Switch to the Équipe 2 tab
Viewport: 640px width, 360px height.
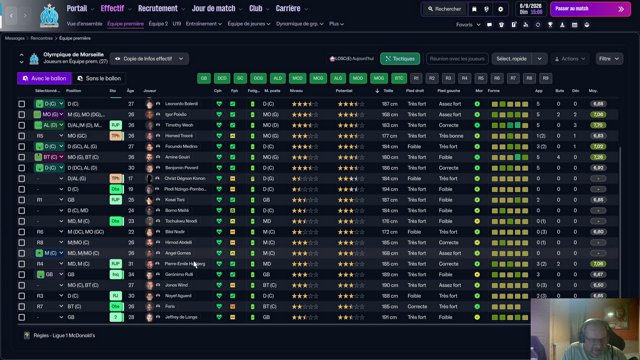coord(158,24)
